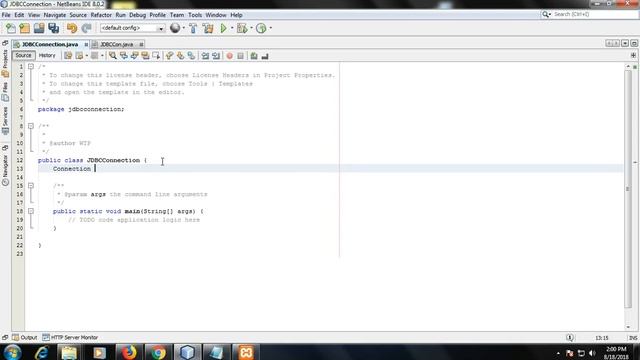Screen dimensions: 640x360
Task: Click red Start Macro Recording icon
Action: 229,56
